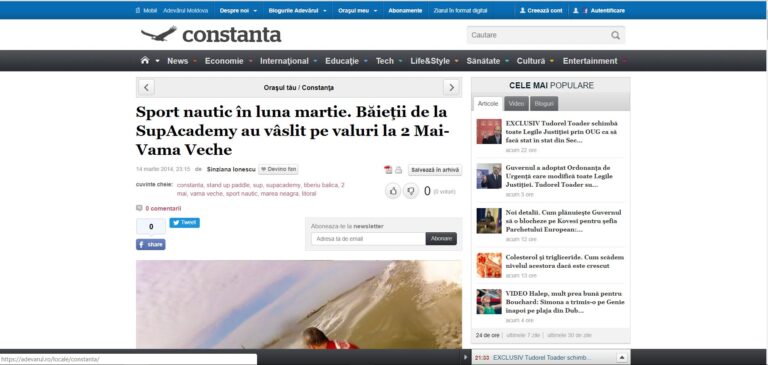
Task: Click the home icon in the navigation bar
Action: 144,60
